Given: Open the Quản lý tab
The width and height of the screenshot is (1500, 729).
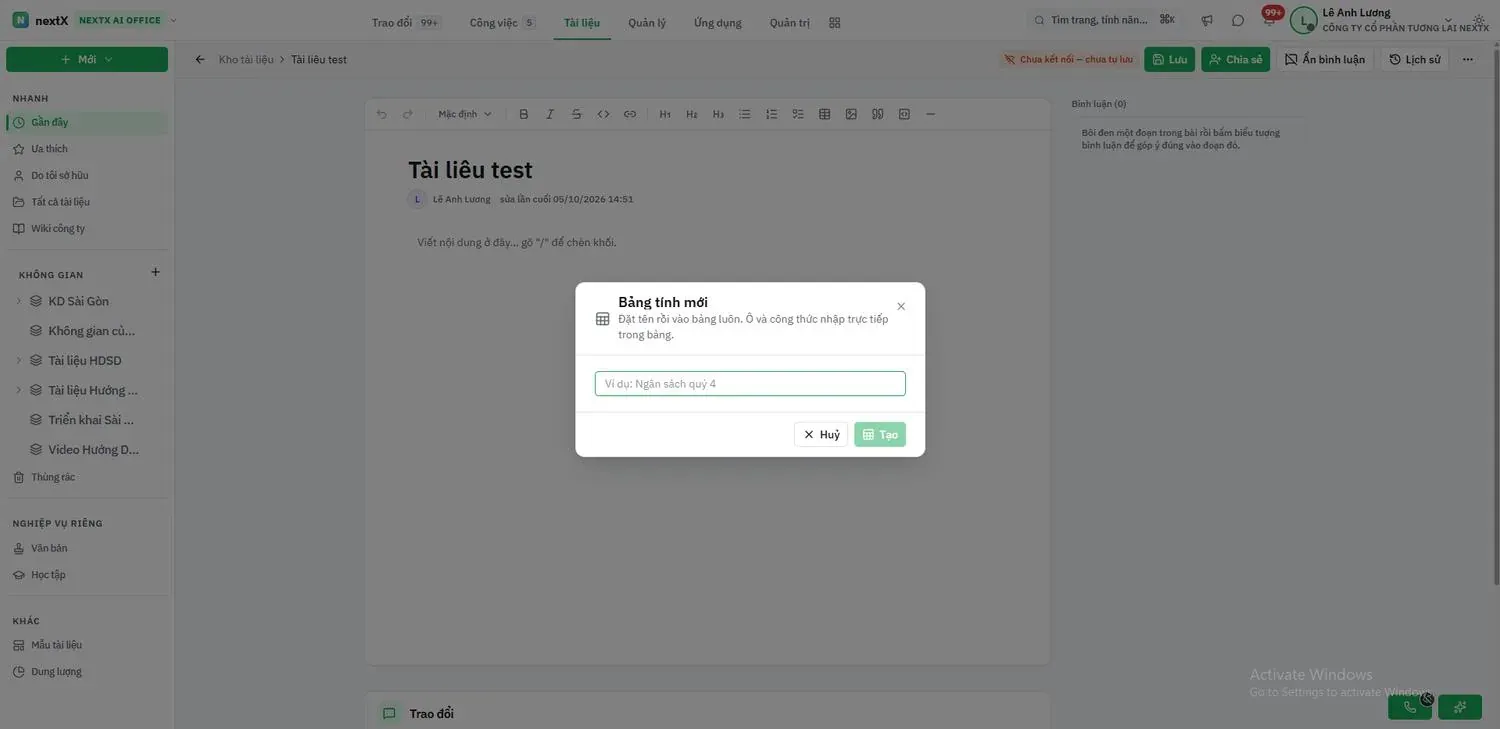Looking at the screenshot, I should point(647,22).
